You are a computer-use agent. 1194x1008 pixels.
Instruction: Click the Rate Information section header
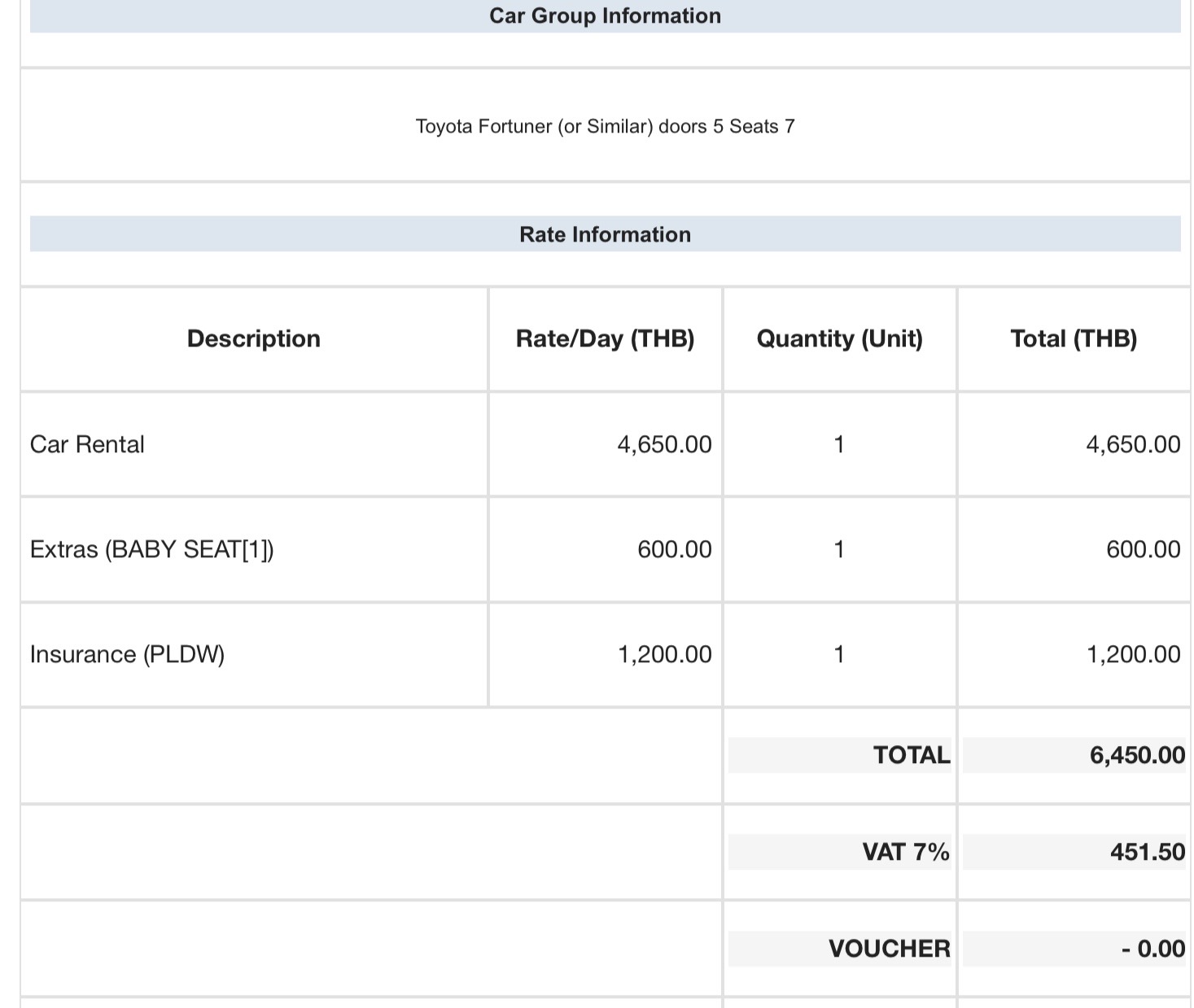click(x=605, y=234)
